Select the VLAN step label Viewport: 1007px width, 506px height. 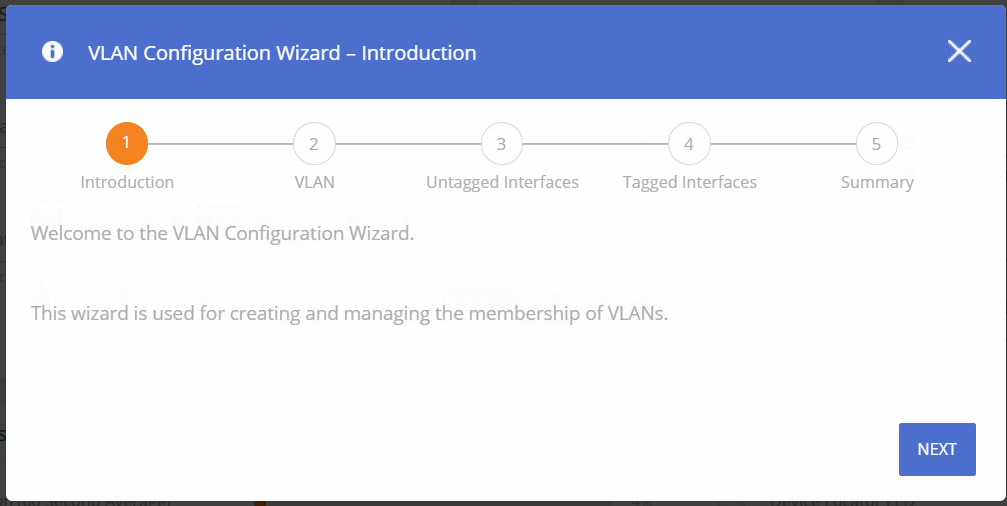point(314,182)
